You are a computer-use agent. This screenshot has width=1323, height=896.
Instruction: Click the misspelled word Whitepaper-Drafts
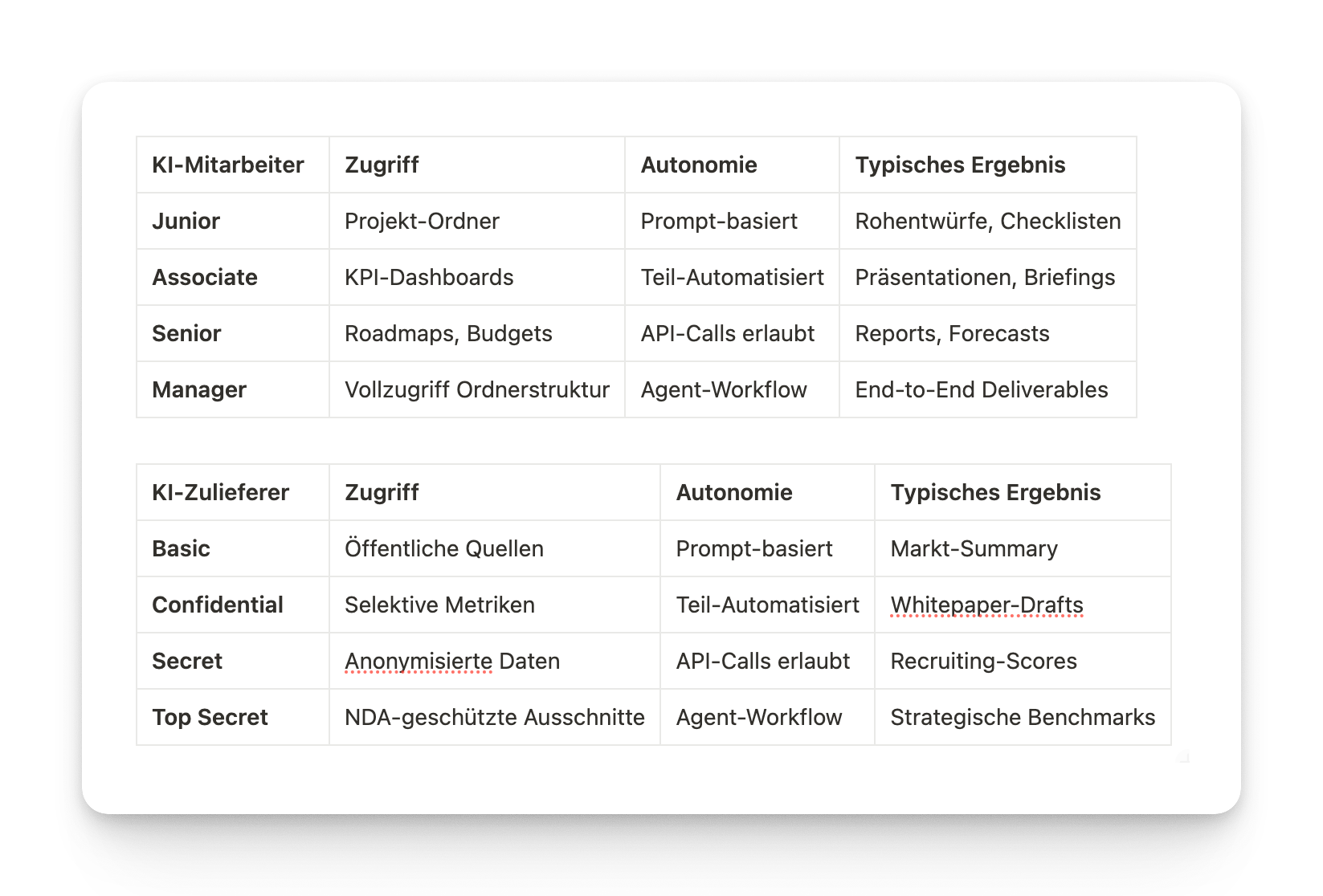(986, 605)
